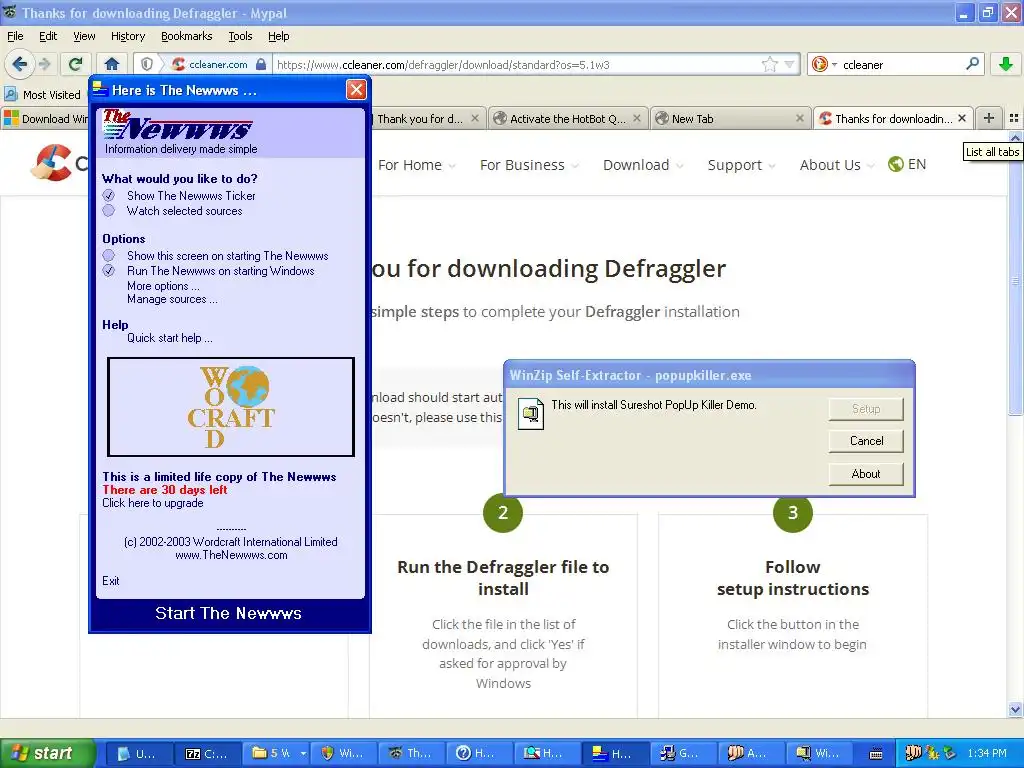Image resolution: width=1024 pixels, height=768 pixels.
Task: Close the Activate the HotBot tab
Action: (x=638, y=118)
